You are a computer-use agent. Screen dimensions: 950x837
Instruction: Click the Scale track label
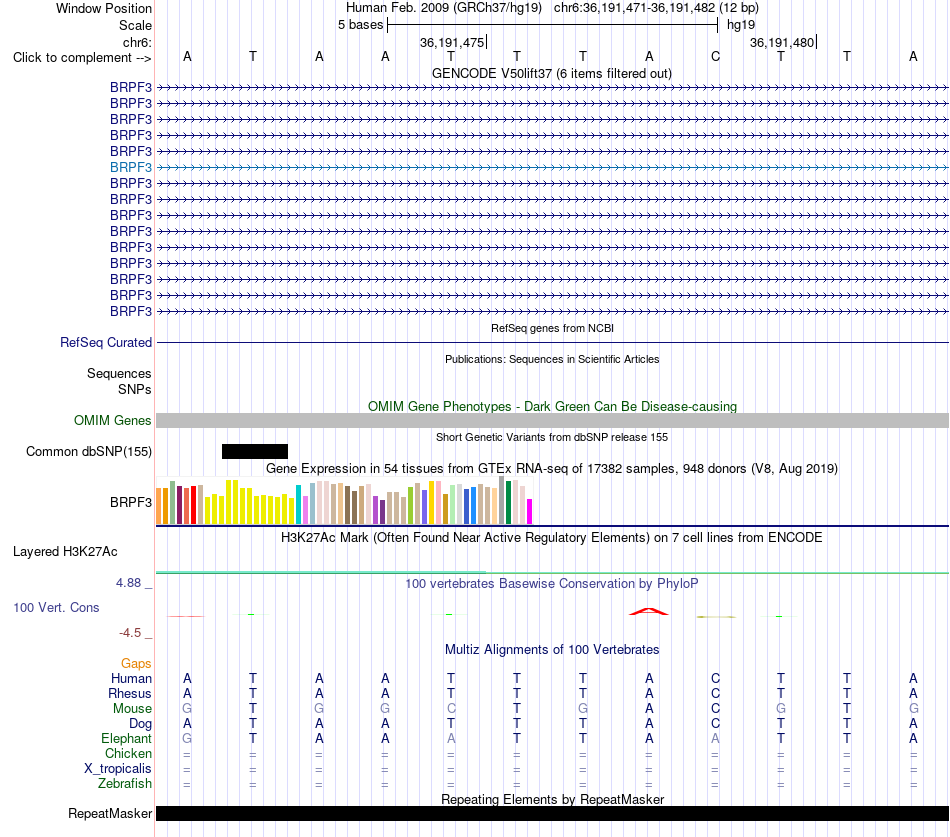point(135,25)
